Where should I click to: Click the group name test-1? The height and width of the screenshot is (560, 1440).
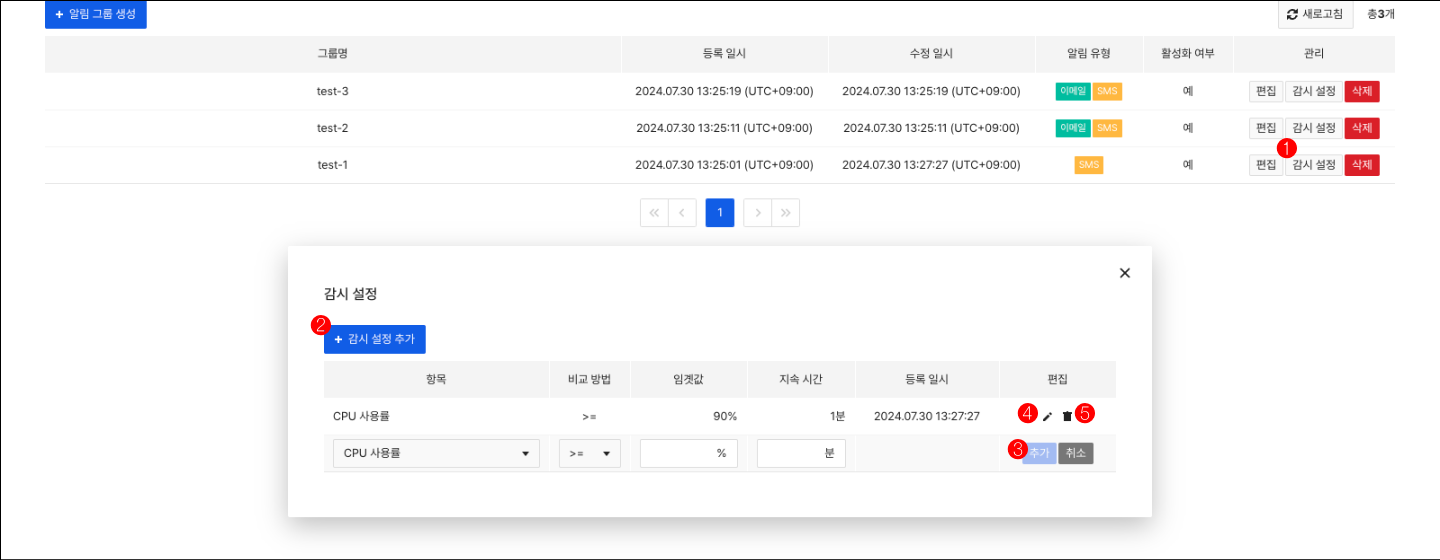pyautogui.click(x=333, y=165)
